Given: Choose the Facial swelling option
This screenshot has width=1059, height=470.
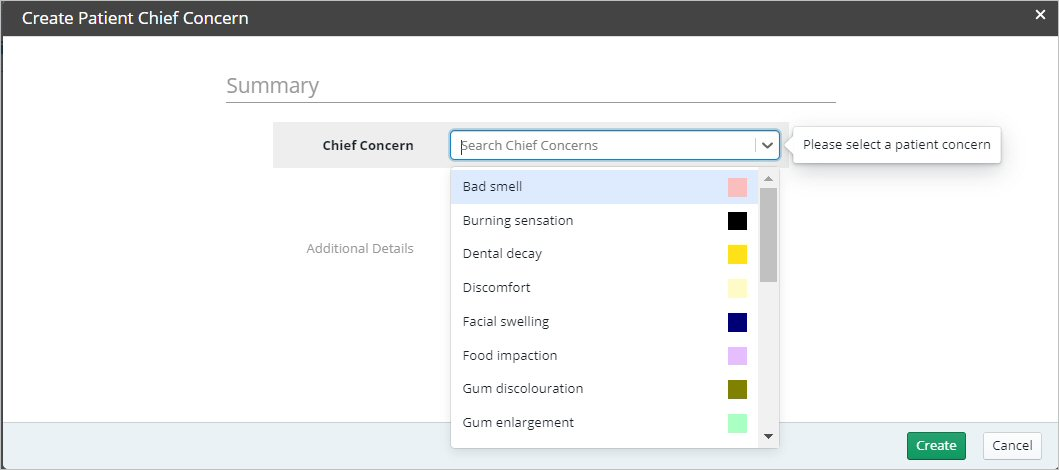Looking at the screenshot, I should [x=604, y=322].
